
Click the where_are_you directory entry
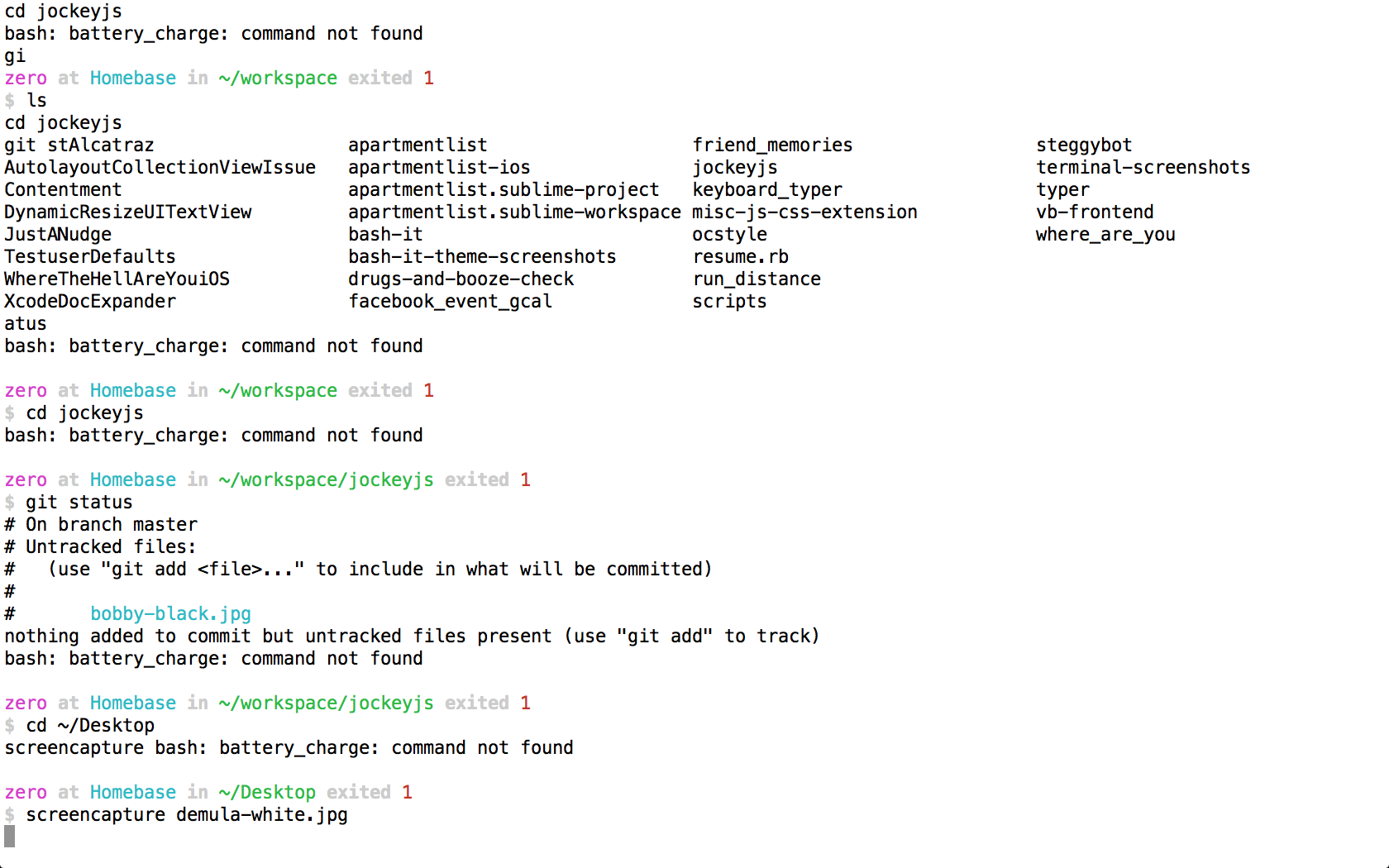click(x=1105, y=234)
